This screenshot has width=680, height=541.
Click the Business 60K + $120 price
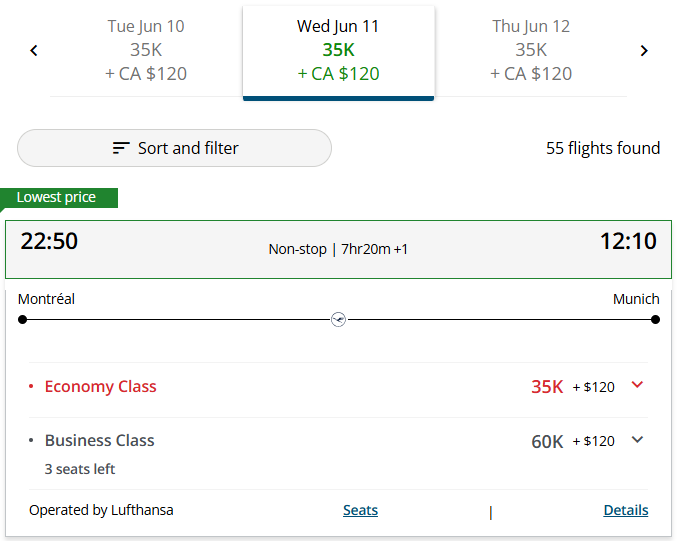pyautogui.click(x=573, y=441)
